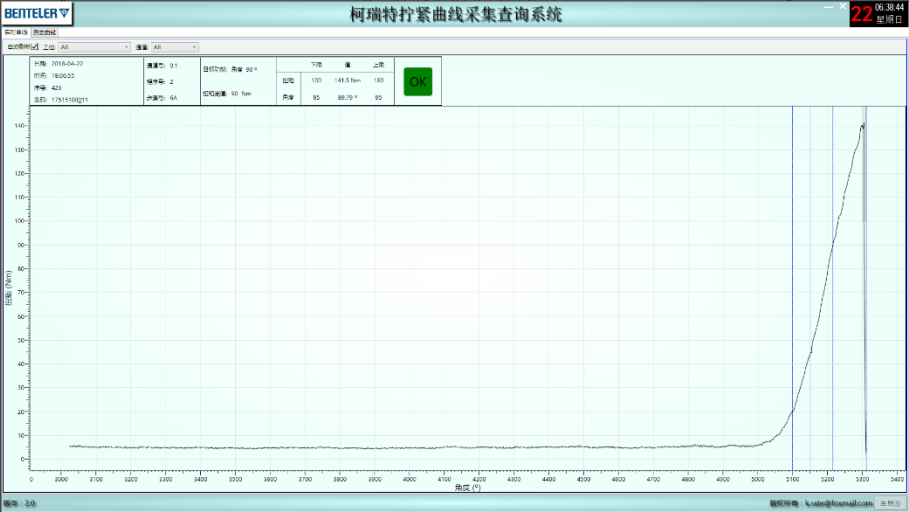This screenshot has width=909, height=512.
Task: Close the application window
Action: tap(843, 7)
